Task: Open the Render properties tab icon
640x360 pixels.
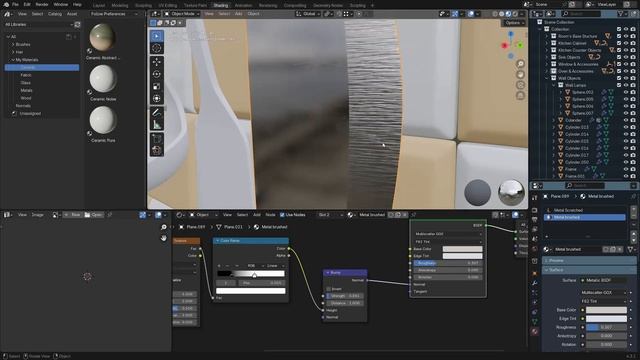Action: (534, 210)
